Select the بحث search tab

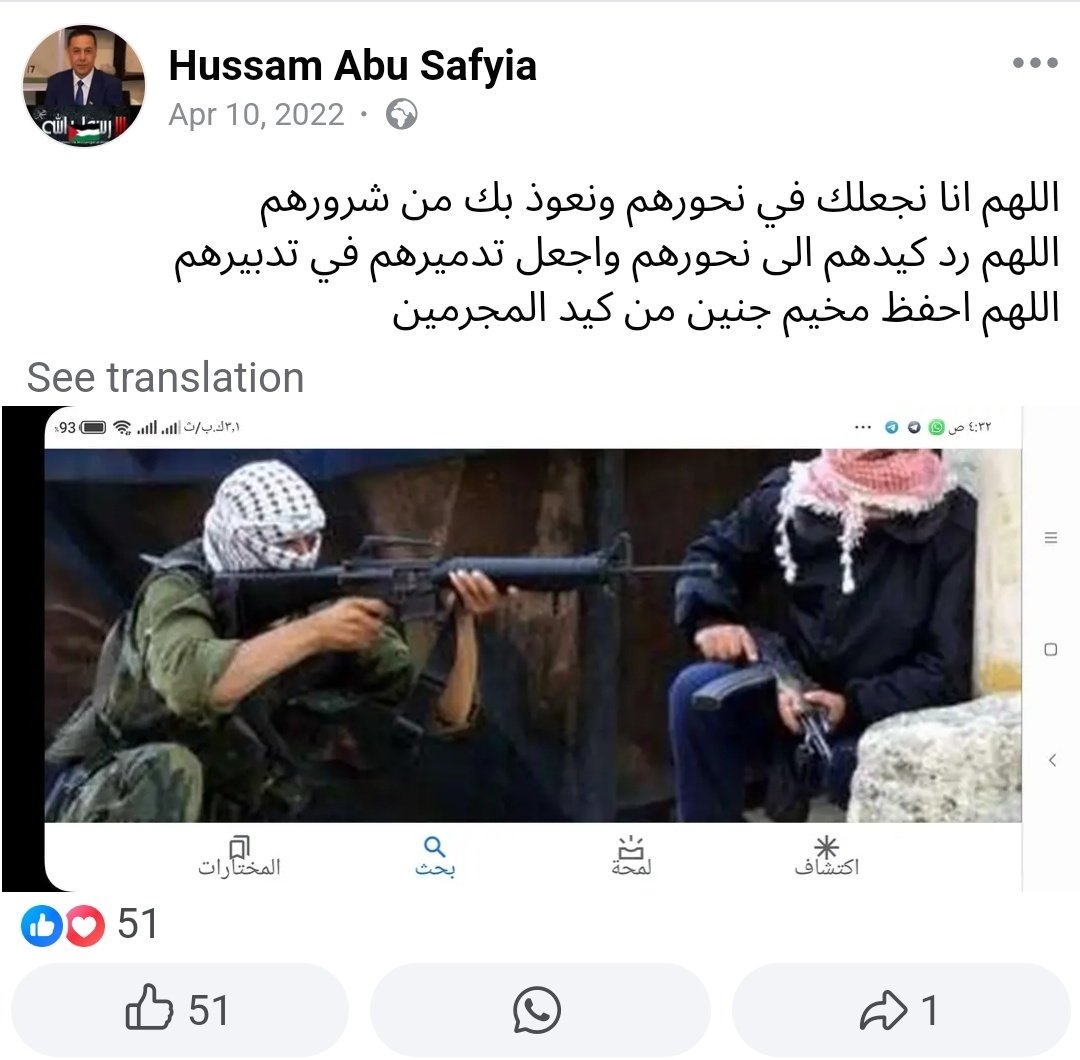coord(435,856)
